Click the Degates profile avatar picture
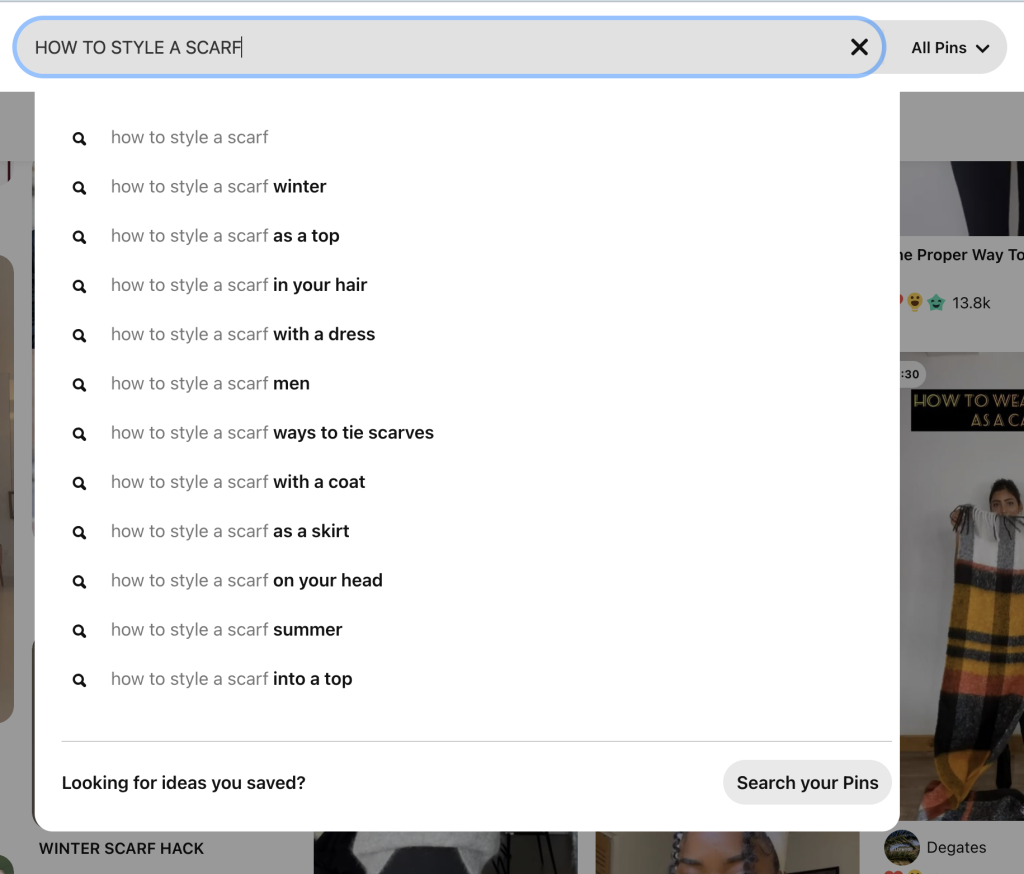Screen dimensions: 1024x874 coord(902,847)
